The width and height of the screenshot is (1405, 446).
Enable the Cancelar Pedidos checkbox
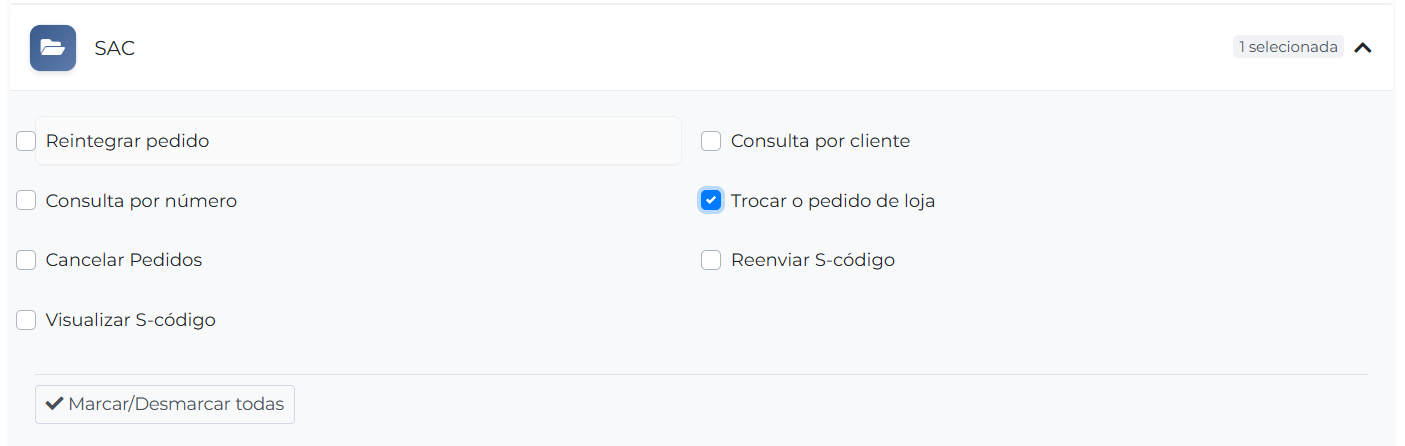[x=26, y=260]
